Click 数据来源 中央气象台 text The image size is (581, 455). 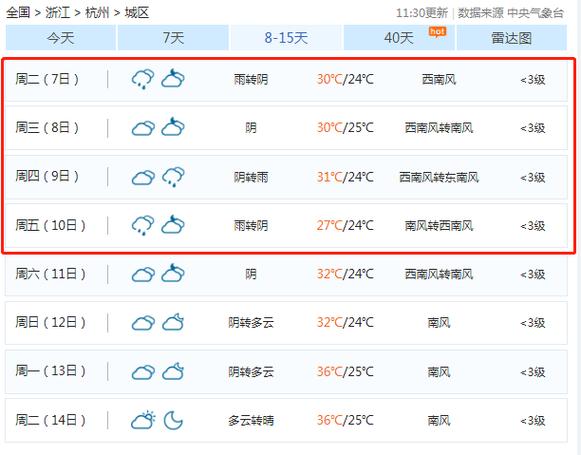click(511, 13)
